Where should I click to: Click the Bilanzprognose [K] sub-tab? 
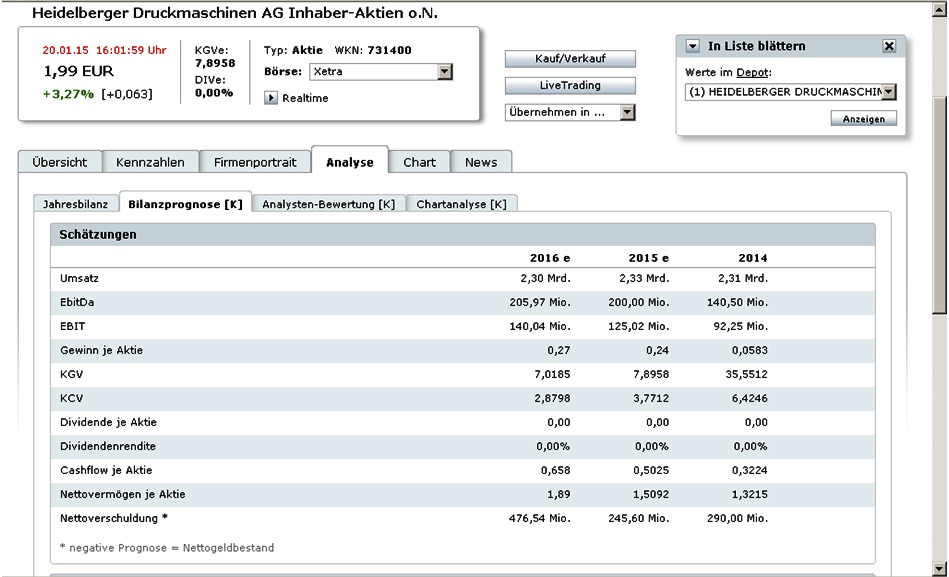[185, 204]
